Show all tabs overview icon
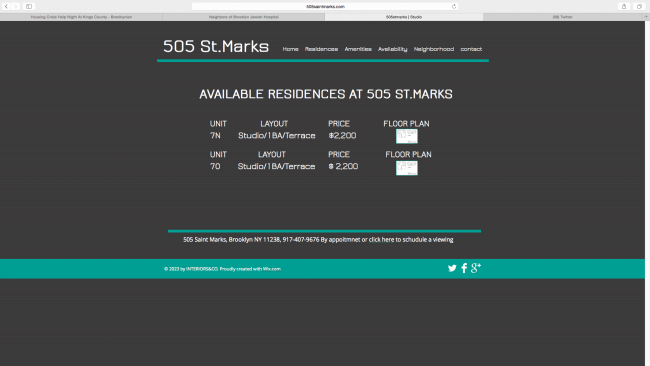The width and height of the screenshot is (650, 366). pyautogui.click(x=640, y=6)
